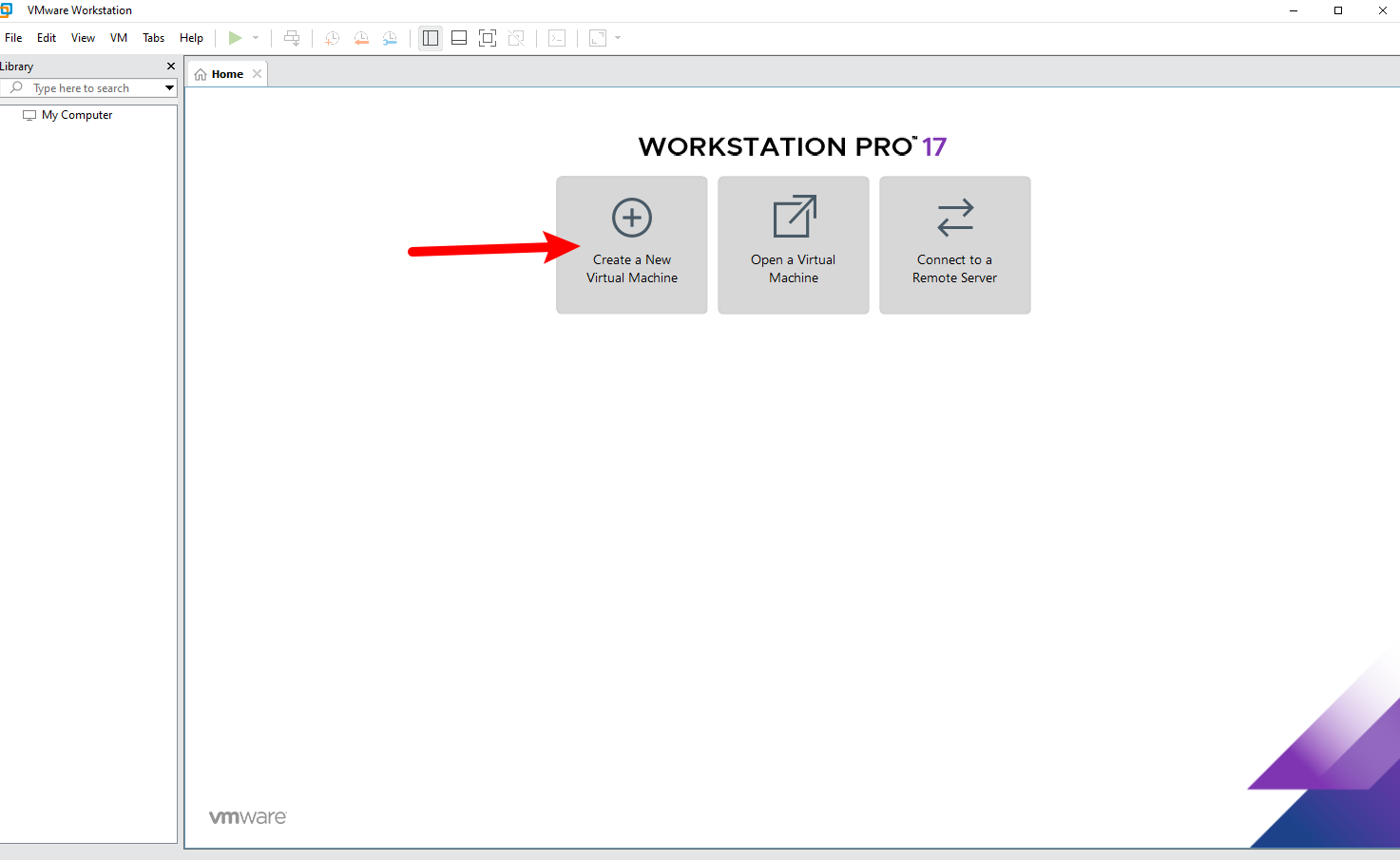Open the Help menu
The height and width of the screenshot is (860, 1400).
(191, 38)
